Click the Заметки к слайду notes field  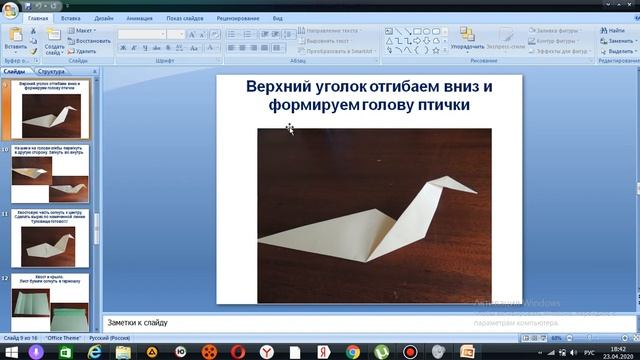tap(369, 323)
